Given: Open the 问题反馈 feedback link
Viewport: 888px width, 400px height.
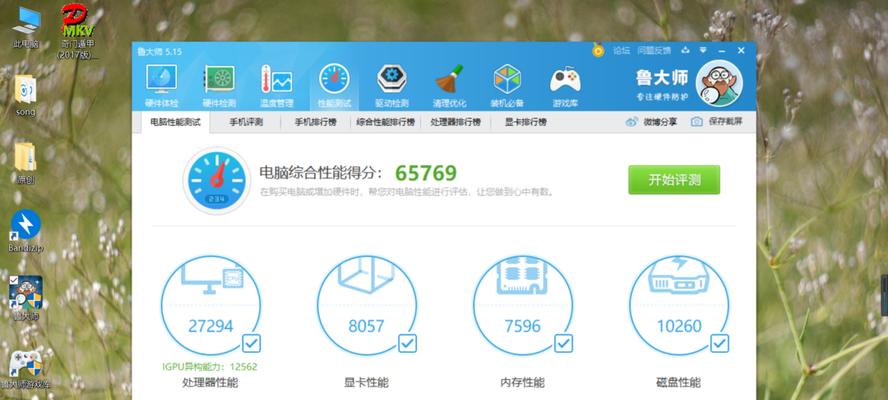Looking at the screenshot, I should click(654, 50).
